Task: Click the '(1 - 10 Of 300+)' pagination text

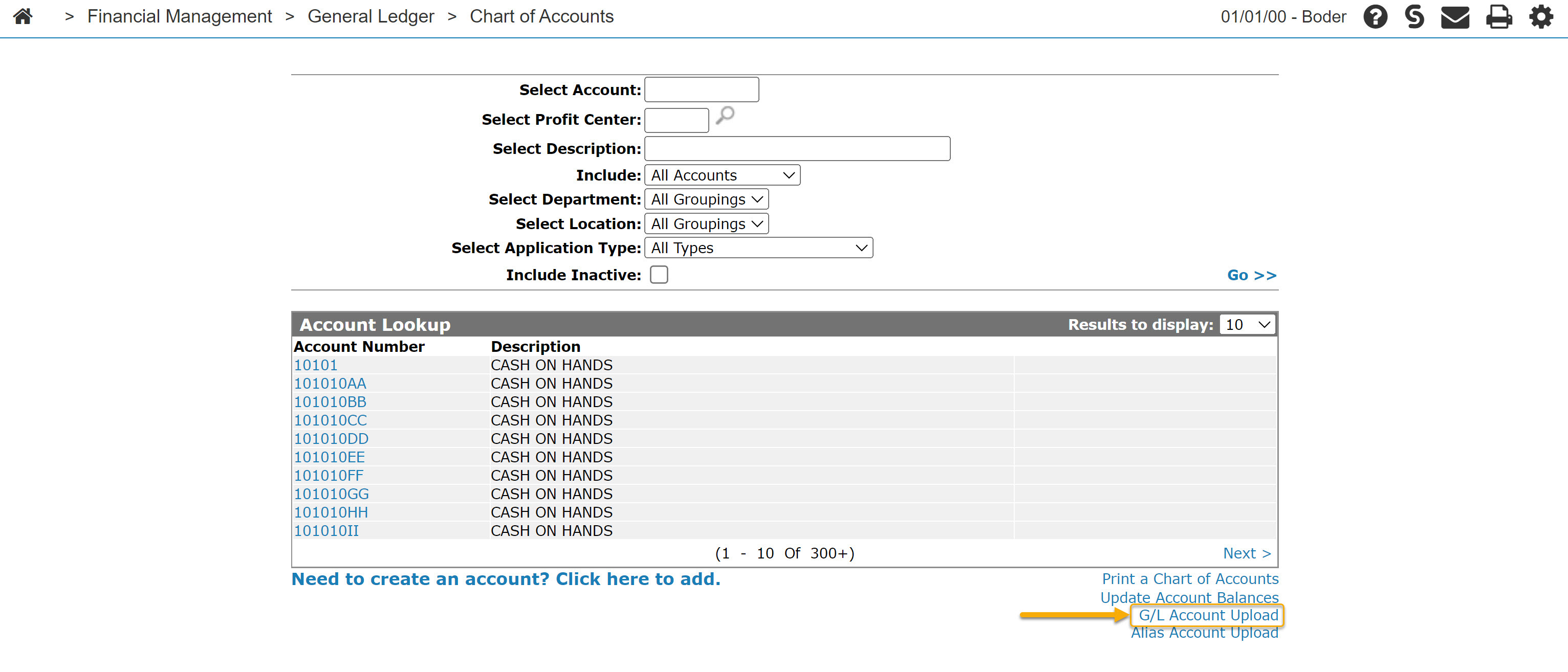Action: point(785,553)
